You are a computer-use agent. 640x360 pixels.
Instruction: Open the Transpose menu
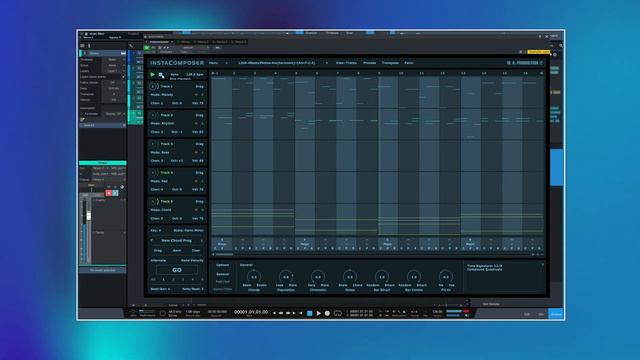click(390, 63)
